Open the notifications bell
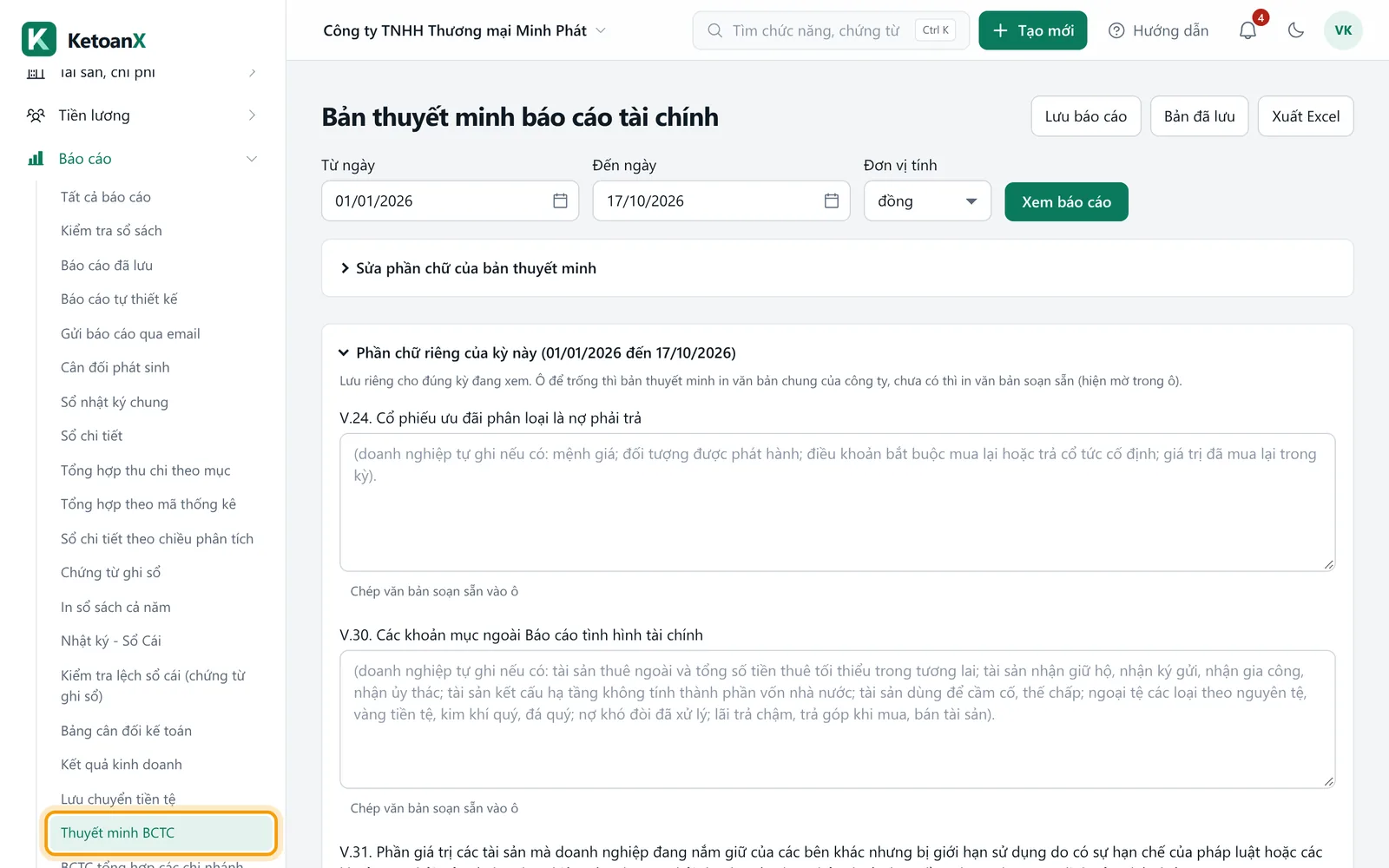Screen dimensions: 1389x868 click(x=1247, y=30)
